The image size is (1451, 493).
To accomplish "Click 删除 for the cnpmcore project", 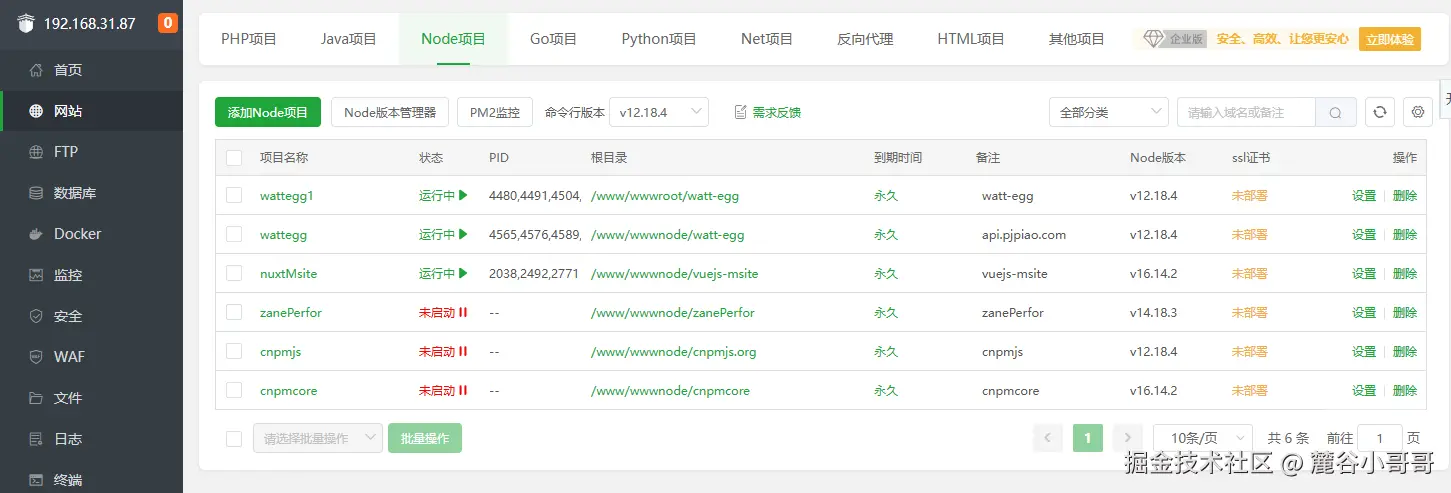I will coord(1405,390).
